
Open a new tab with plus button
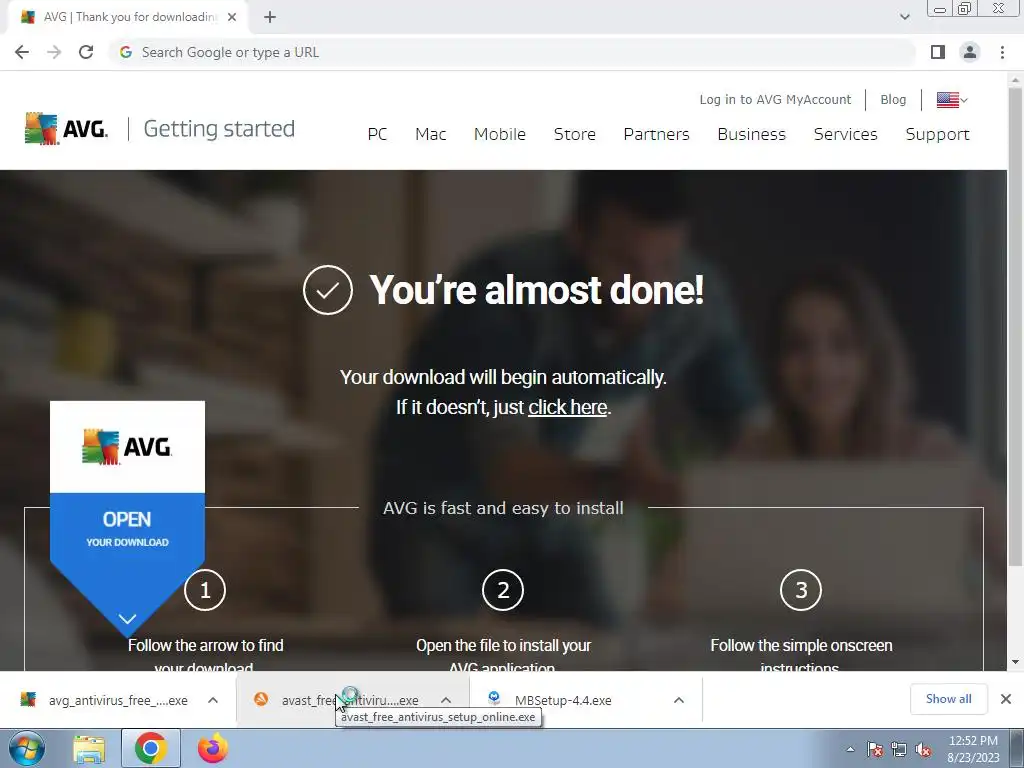pyautogui.click(x=270, y=17)
